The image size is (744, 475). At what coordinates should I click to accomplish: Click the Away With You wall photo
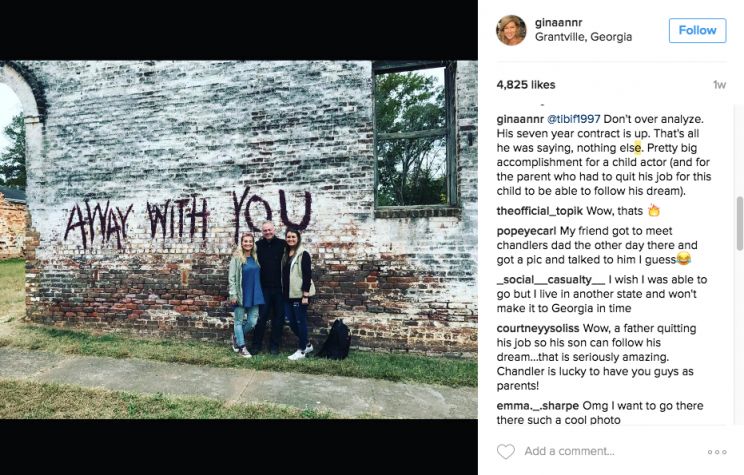tap(239, 240)
